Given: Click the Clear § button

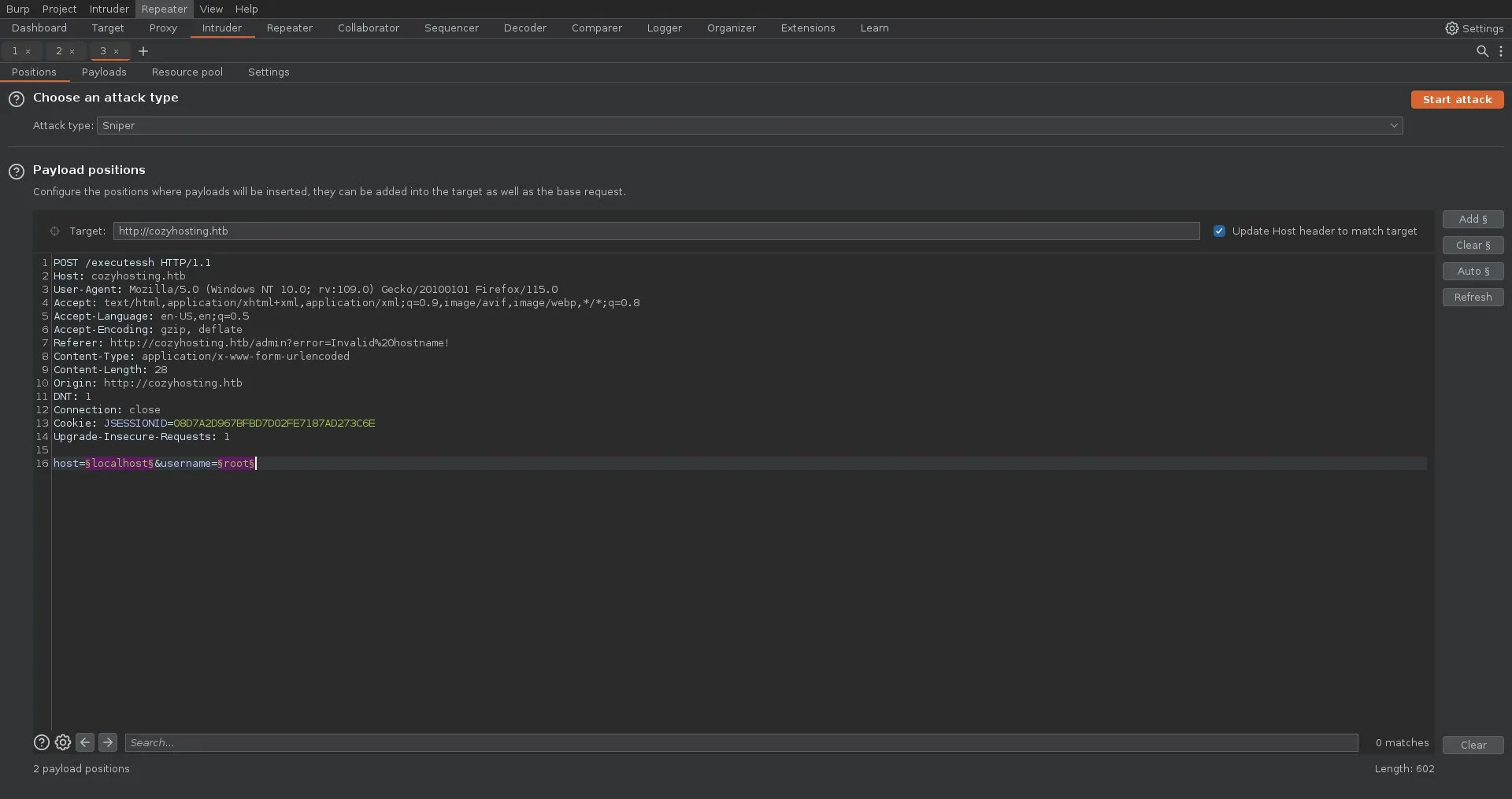Looking at the screenshot, I should pyautogui.click(x=1473, y=246).
